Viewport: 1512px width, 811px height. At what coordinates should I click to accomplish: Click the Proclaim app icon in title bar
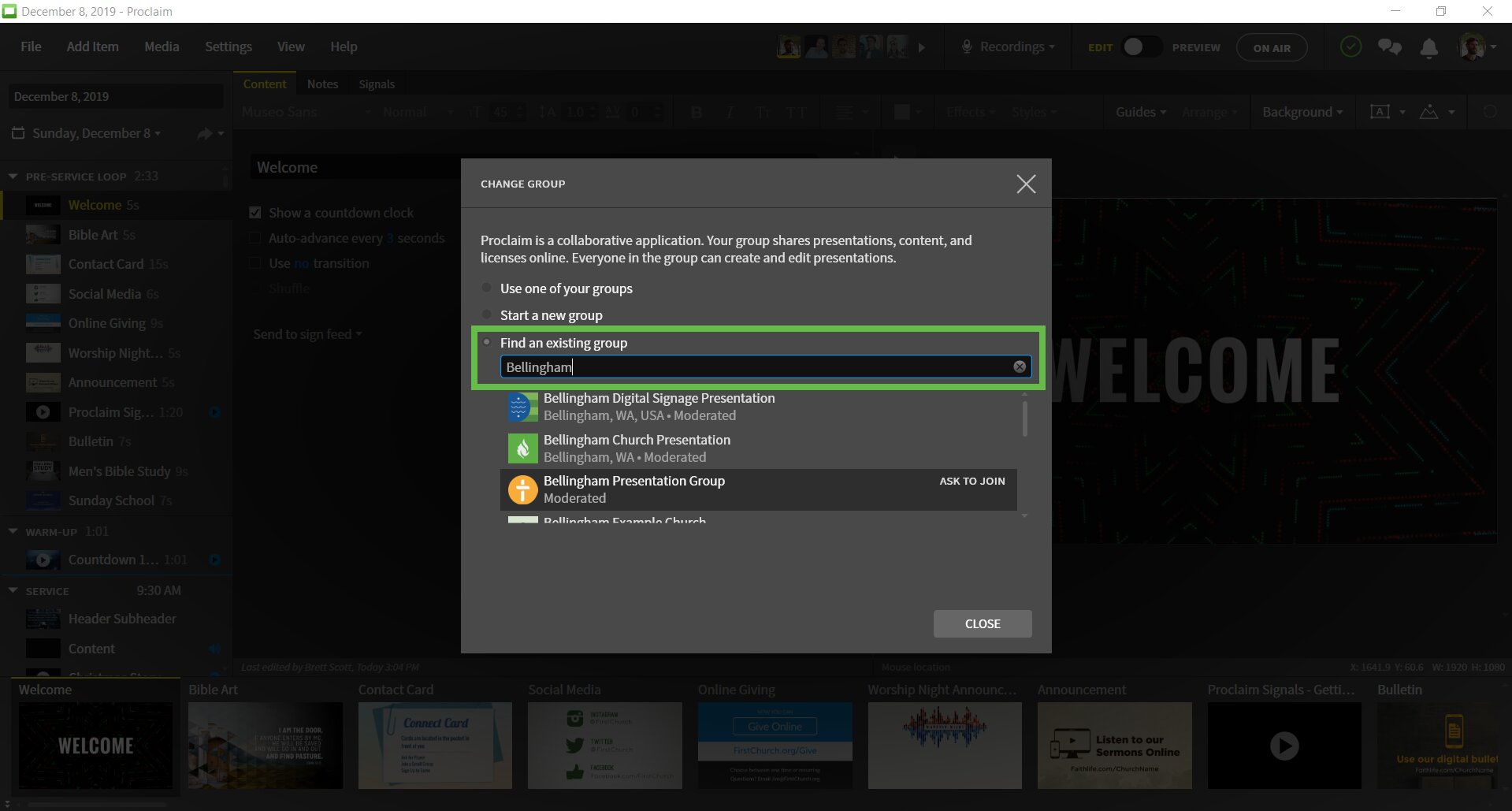click(x=9, y=11)
